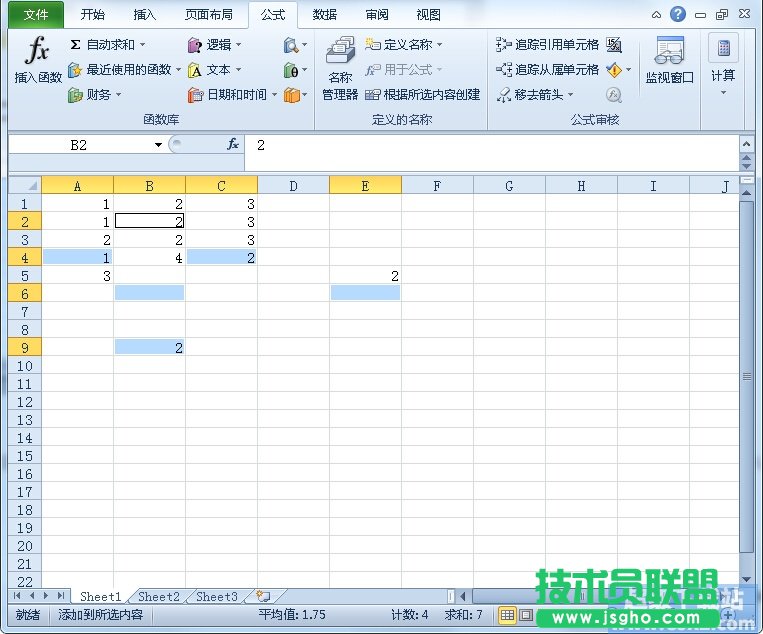Expand the AutoSum (自动求和) dropdown

tap(142, 45)
